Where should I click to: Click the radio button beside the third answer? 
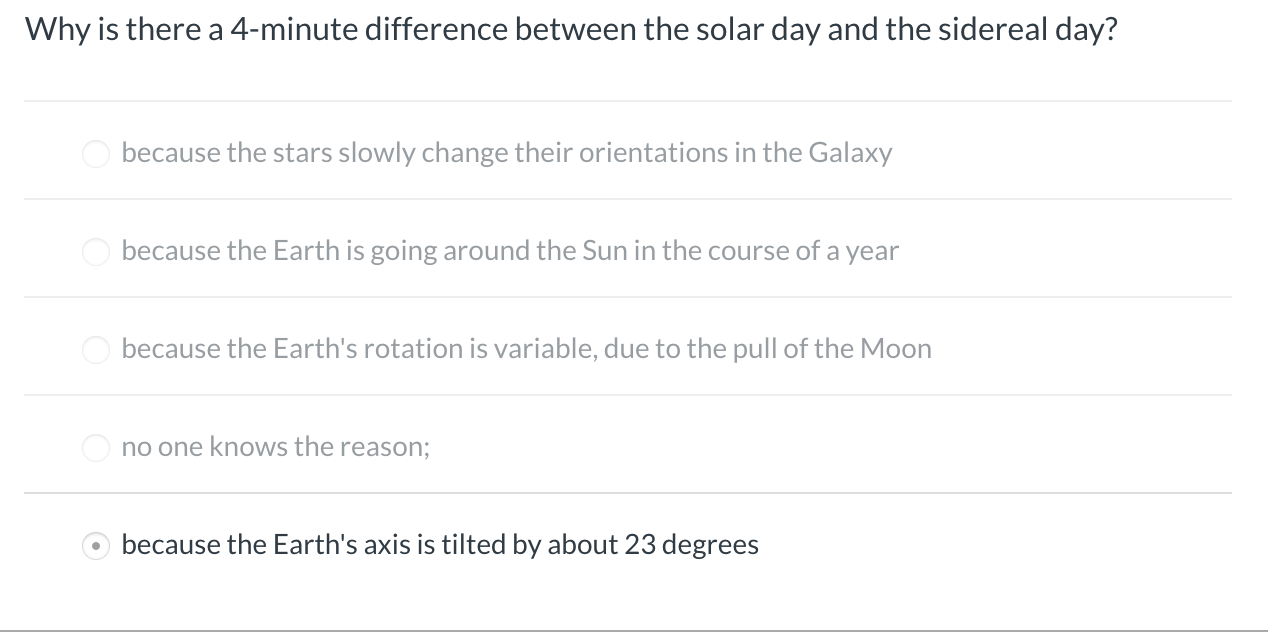click(x=96, y=350)
